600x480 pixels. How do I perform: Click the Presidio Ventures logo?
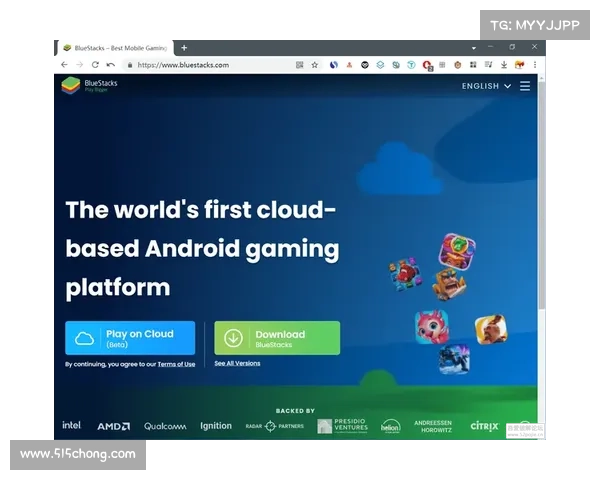coord(342,426)
